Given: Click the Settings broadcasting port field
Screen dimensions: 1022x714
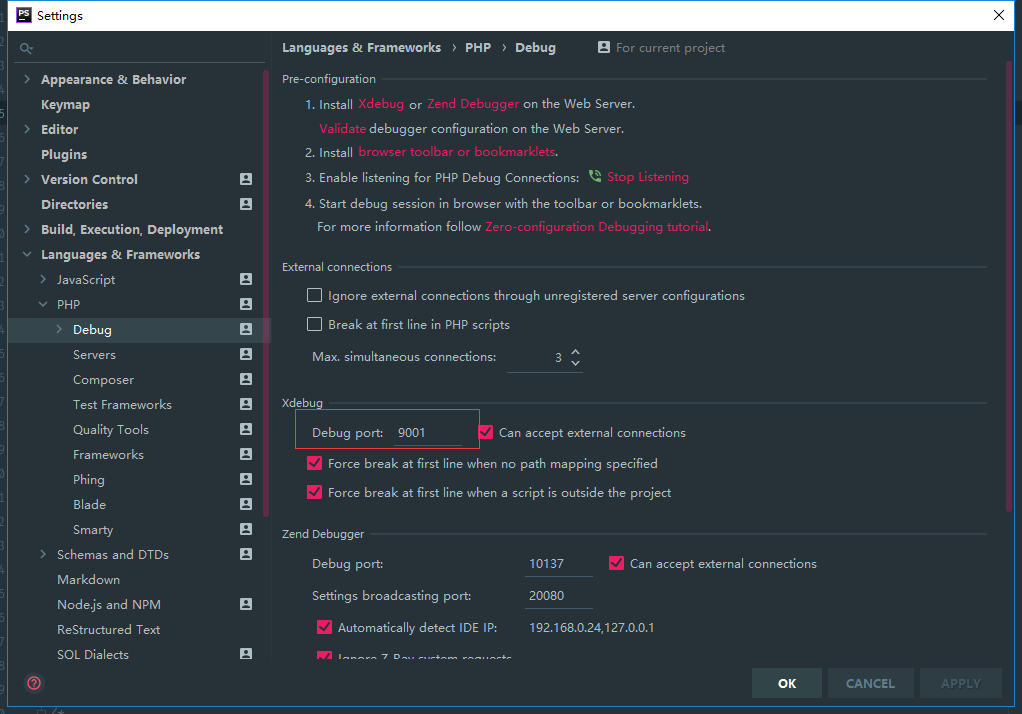Looking at the screenshot, I should (559, 595).
